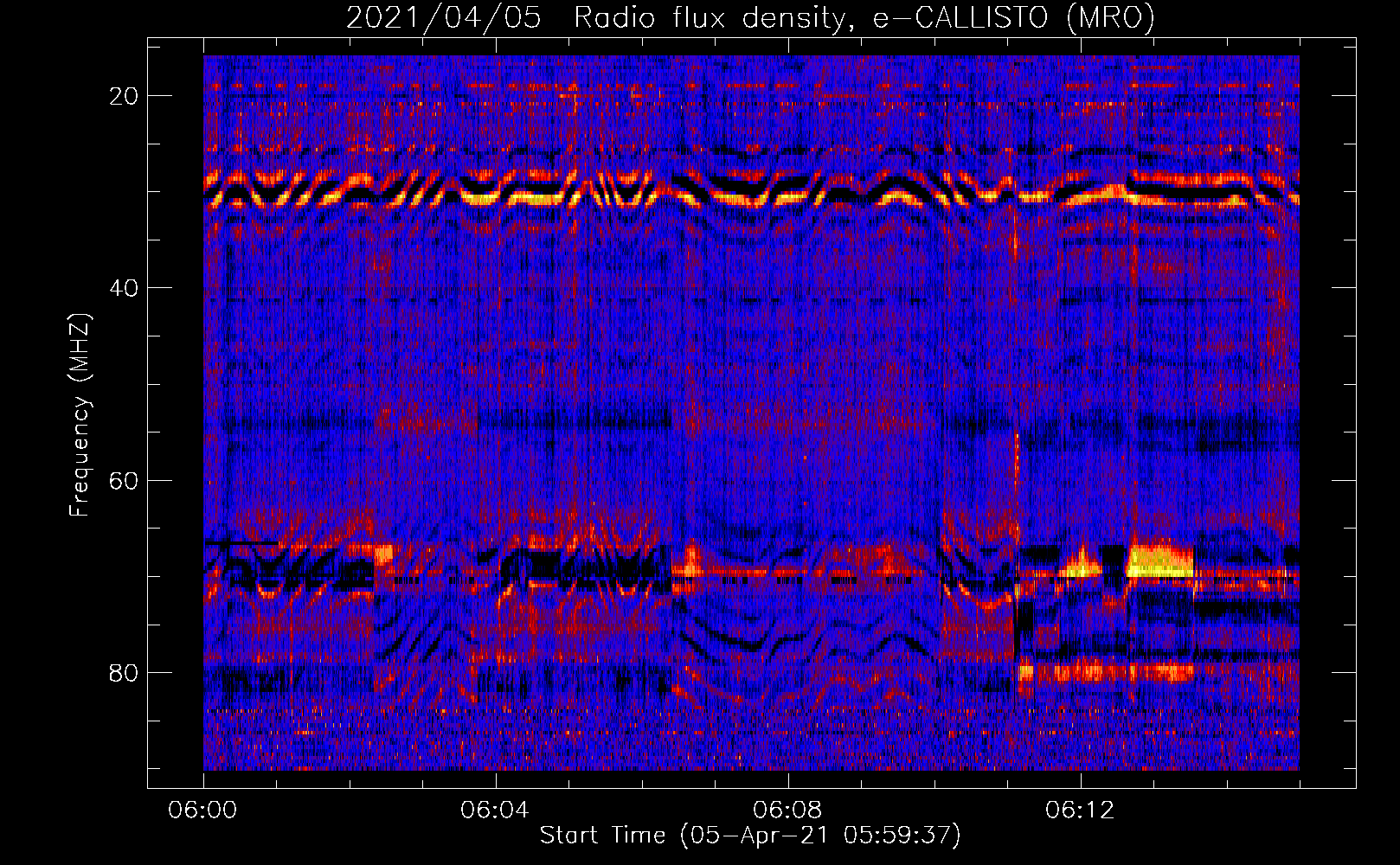Click the plot title '2021/04/05 Radio flux density, e-CALLISTO (MRO)'
The height and width of the screenshot is (865, 1400).
click(750, 17)
